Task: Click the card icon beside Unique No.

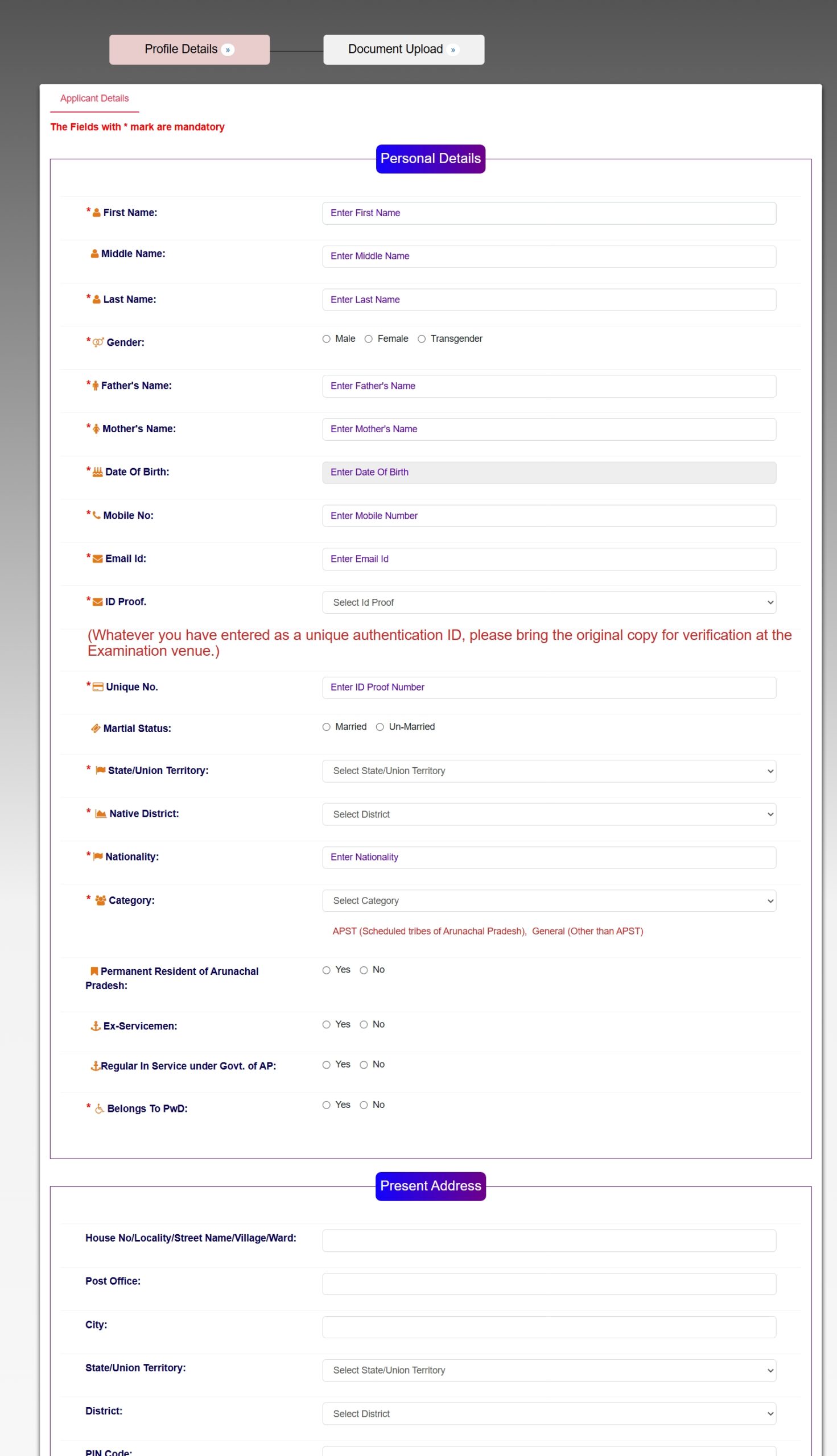Action: tap(98, 687)
